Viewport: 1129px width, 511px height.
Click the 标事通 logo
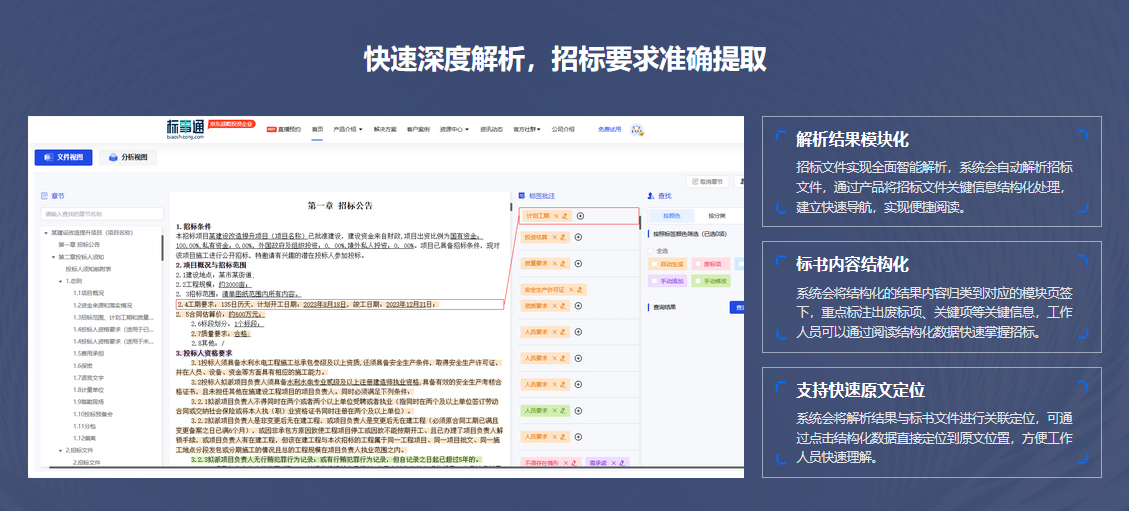pyautogui.click(x=185, y=129)
